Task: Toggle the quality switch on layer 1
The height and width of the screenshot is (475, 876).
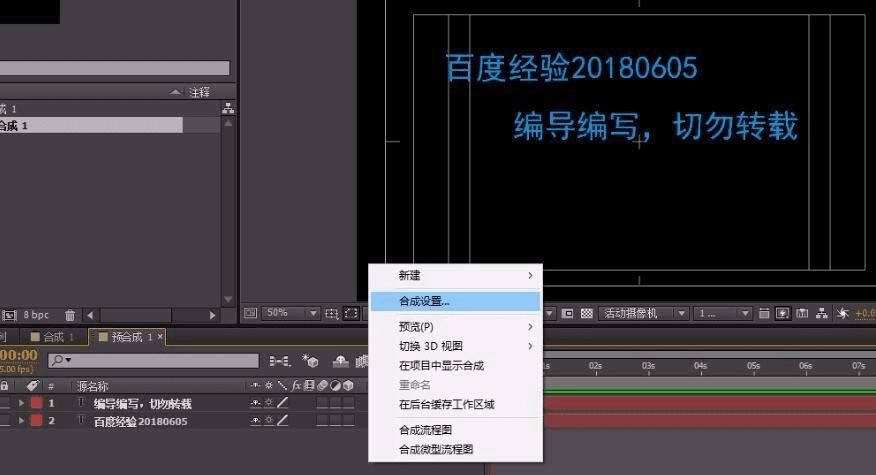Action: (x=283, y=403)
